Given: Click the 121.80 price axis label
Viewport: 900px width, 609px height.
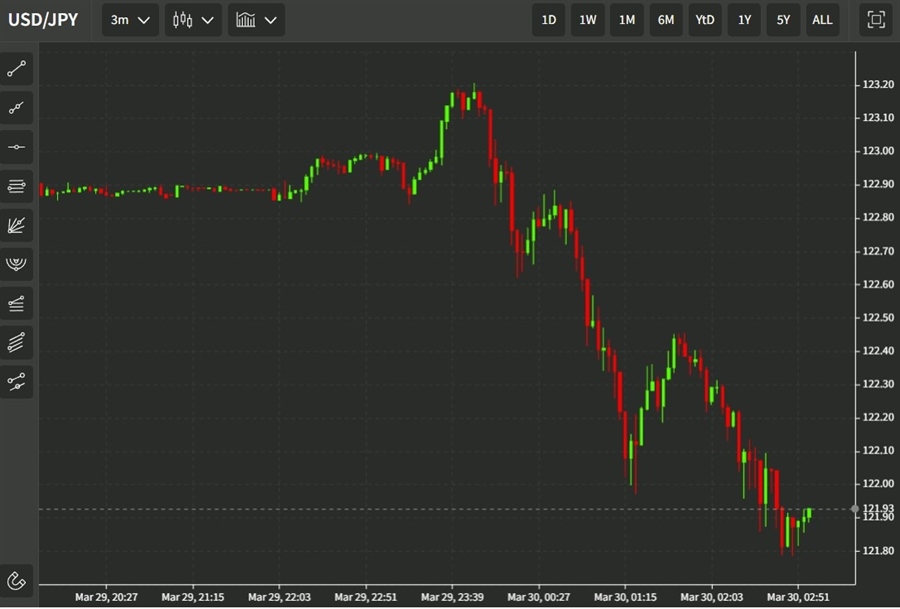Looking at the screenshot, I should coord(878,550).
